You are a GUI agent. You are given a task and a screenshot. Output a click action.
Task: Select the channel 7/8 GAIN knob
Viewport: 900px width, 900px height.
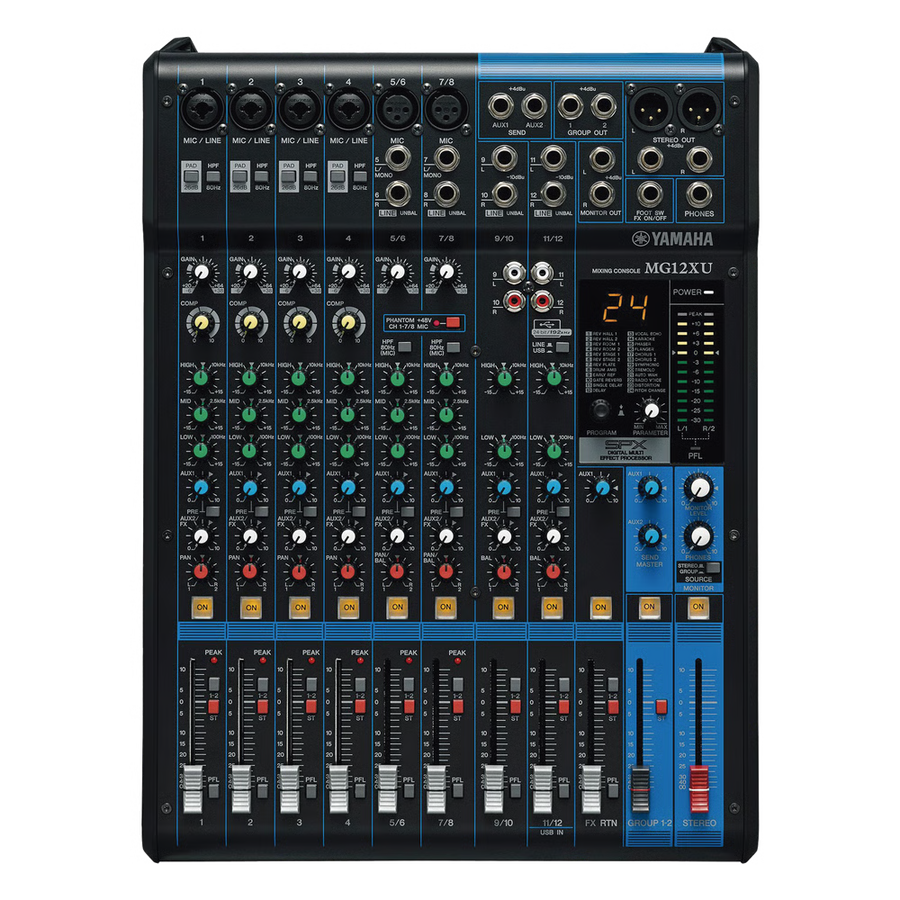446,271
